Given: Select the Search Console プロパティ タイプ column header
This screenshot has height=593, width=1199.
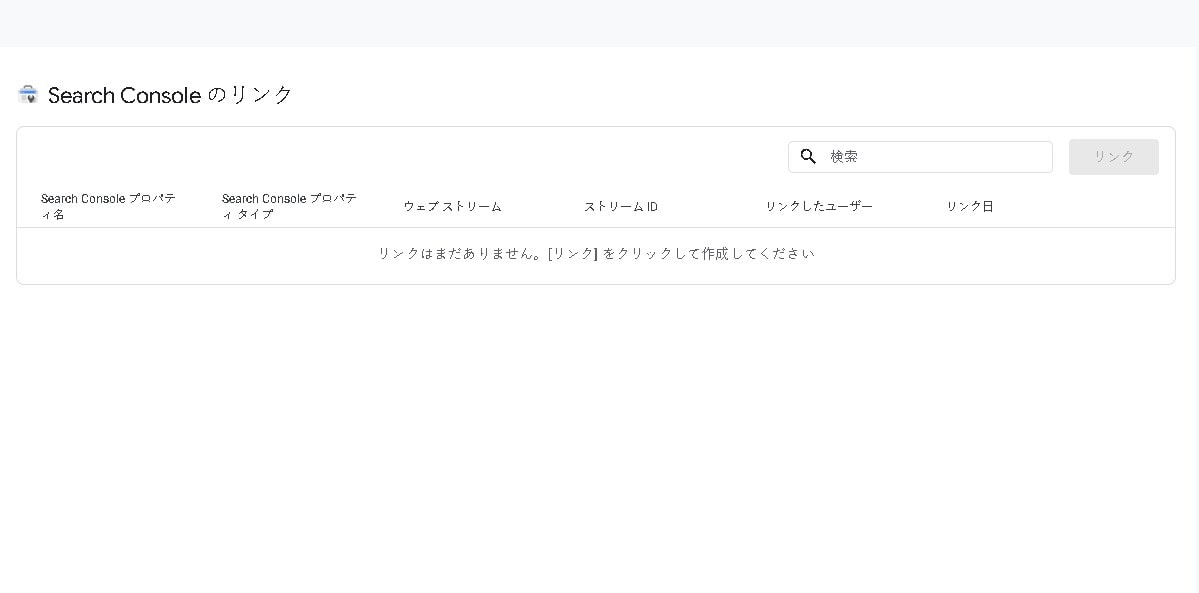Looking at the screenshot, I should click(289, 206).
